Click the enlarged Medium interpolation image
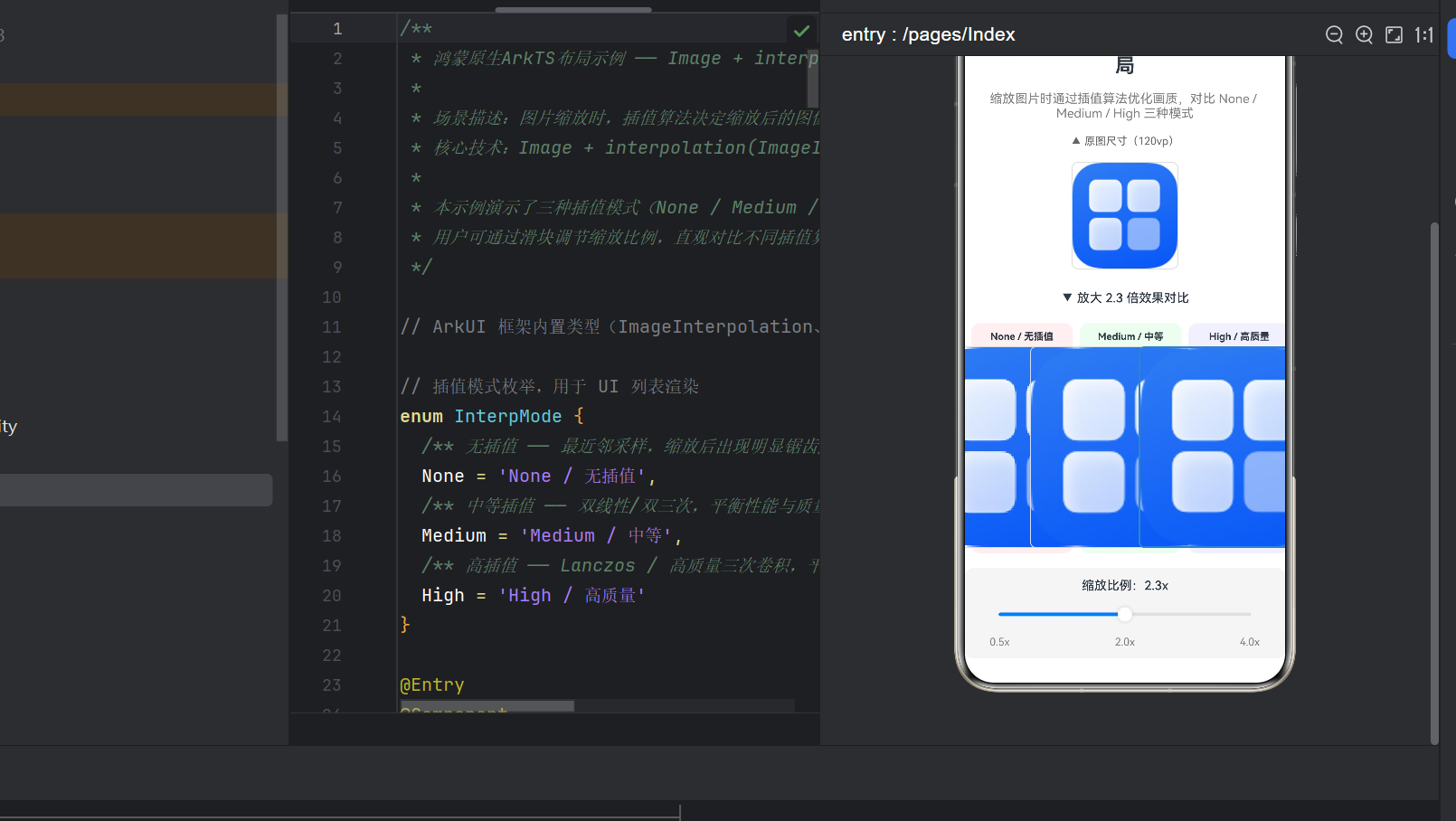Viewport: 1456px width, 821px height. point(1084,448)
